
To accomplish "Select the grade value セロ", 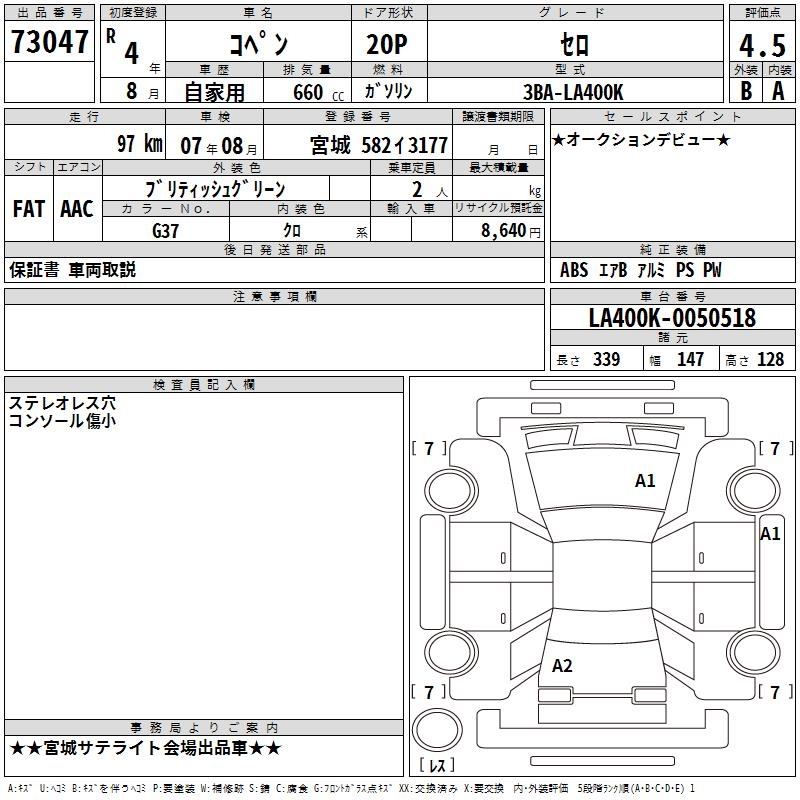I will tap(574, 44).
